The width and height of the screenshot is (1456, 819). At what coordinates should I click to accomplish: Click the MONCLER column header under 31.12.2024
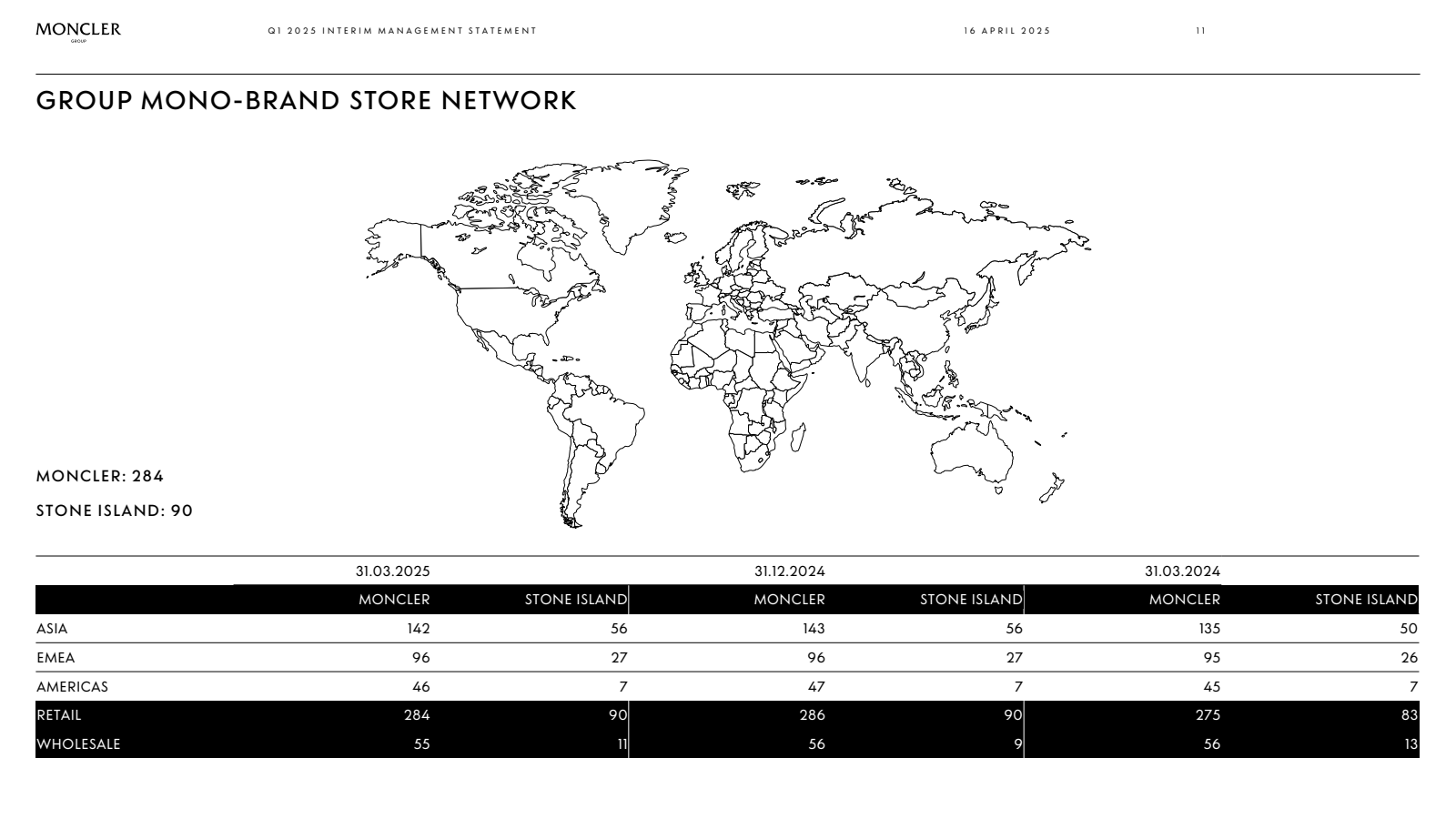(789, 600)
